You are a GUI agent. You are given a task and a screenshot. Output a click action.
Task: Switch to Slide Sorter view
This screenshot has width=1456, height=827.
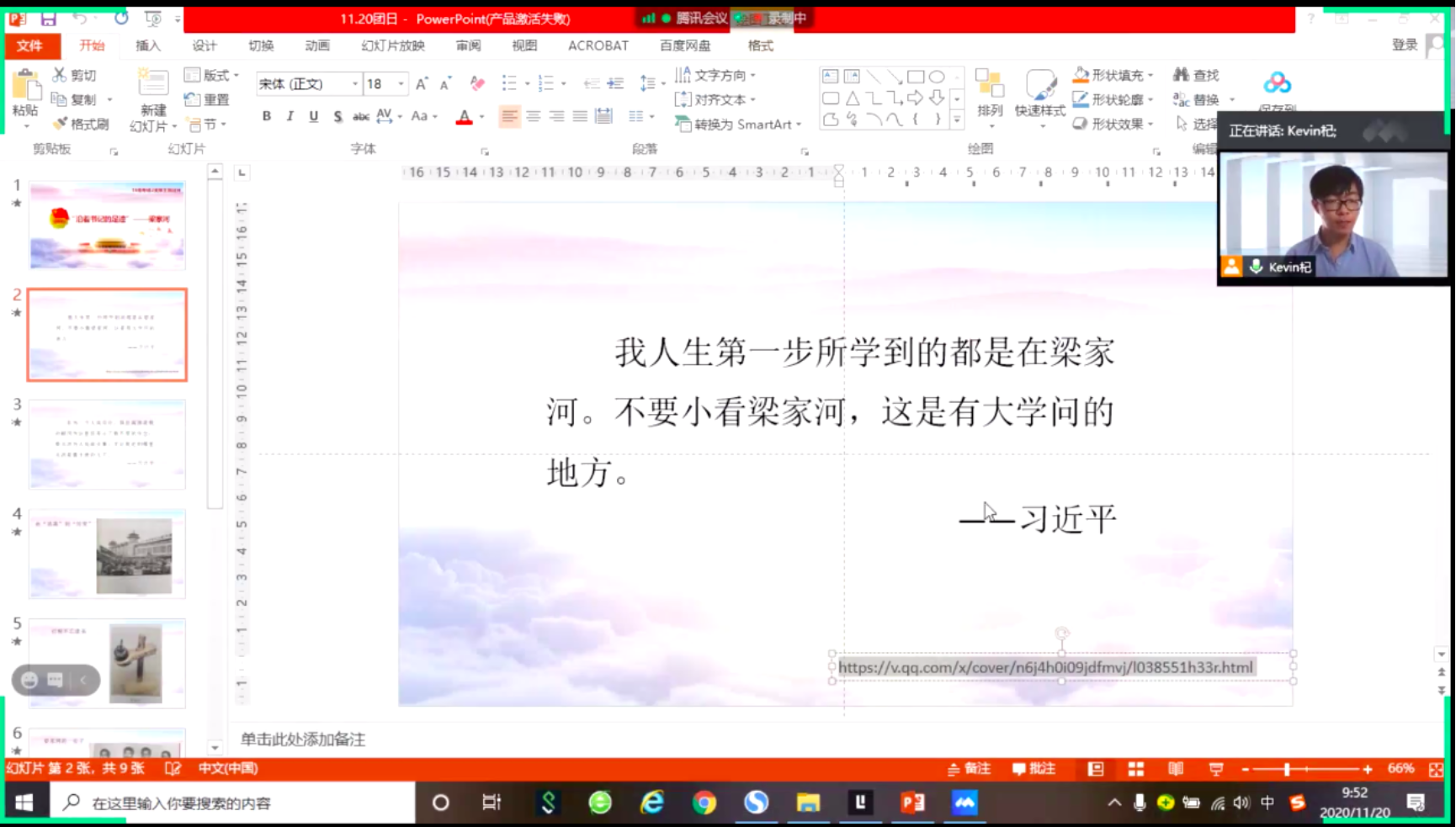click(x=1135, y=768)
